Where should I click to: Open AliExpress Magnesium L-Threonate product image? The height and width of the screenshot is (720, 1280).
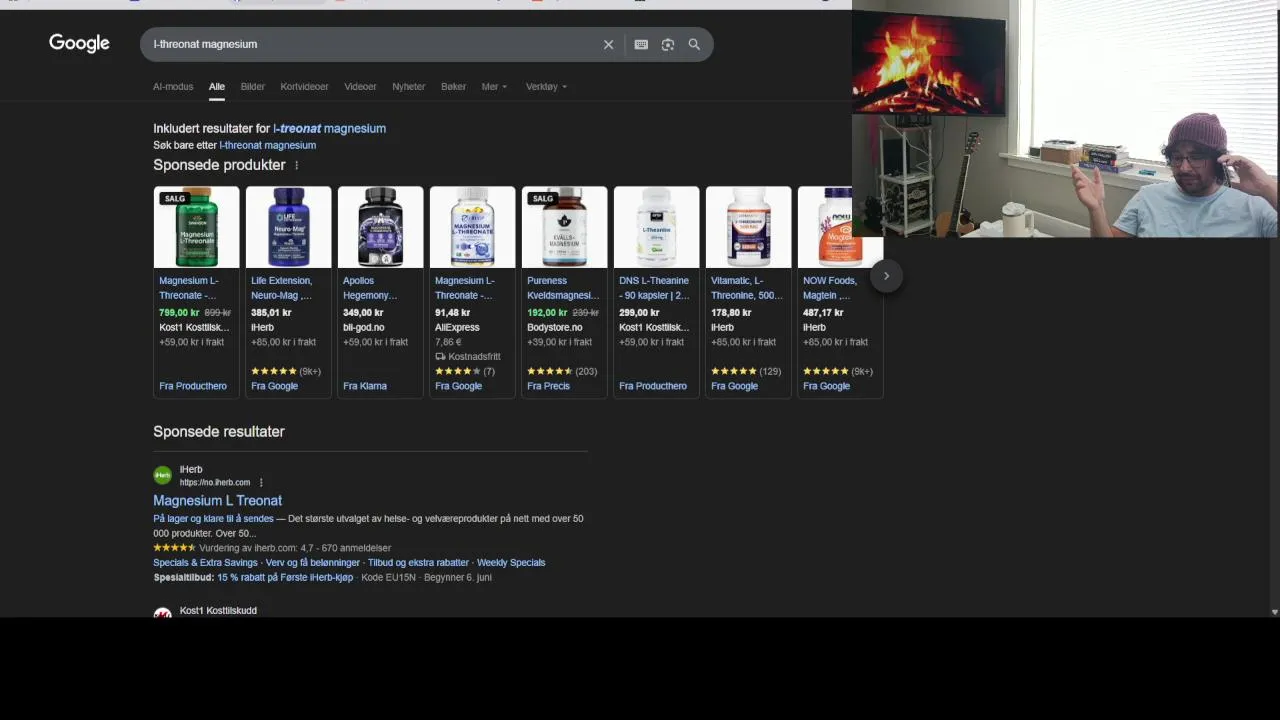coord(472,227)
